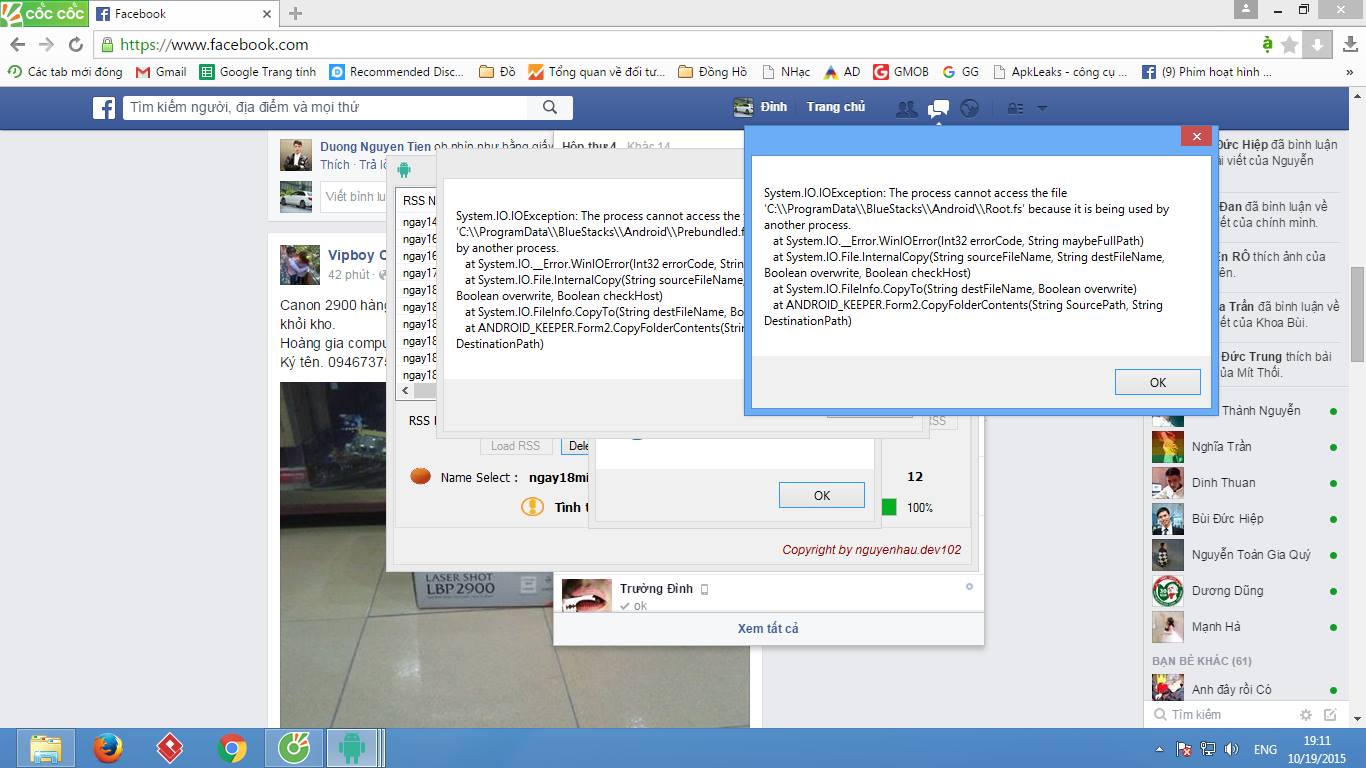Click the Xem tất cả link
The height and width of the screenshot is (768, 1366).
coord(768,629)
